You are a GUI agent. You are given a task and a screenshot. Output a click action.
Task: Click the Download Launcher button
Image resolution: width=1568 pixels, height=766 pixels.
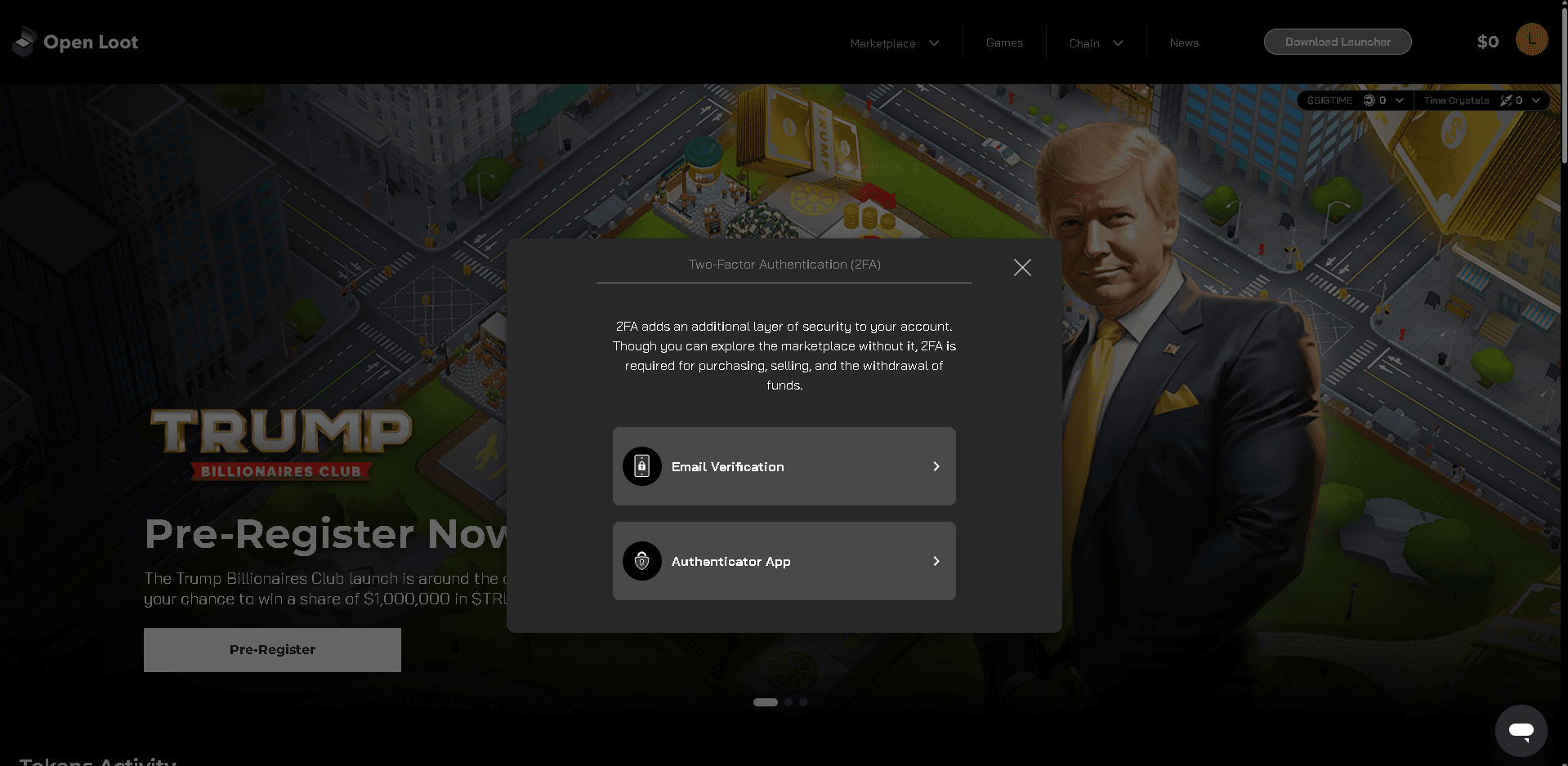coord(1338,42)
